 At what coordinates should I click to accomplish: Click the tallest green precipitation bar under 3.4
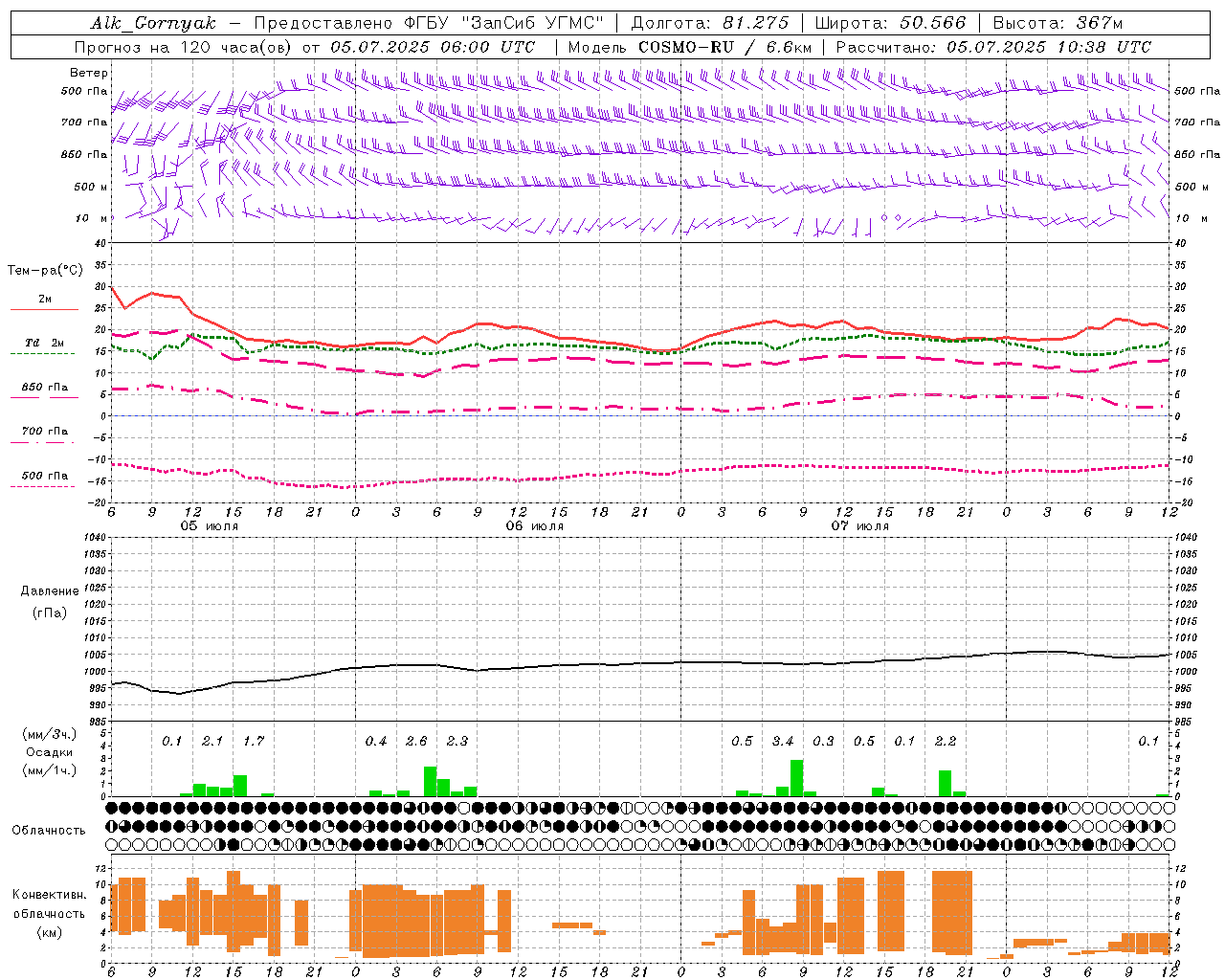click(x=796, y=778)
